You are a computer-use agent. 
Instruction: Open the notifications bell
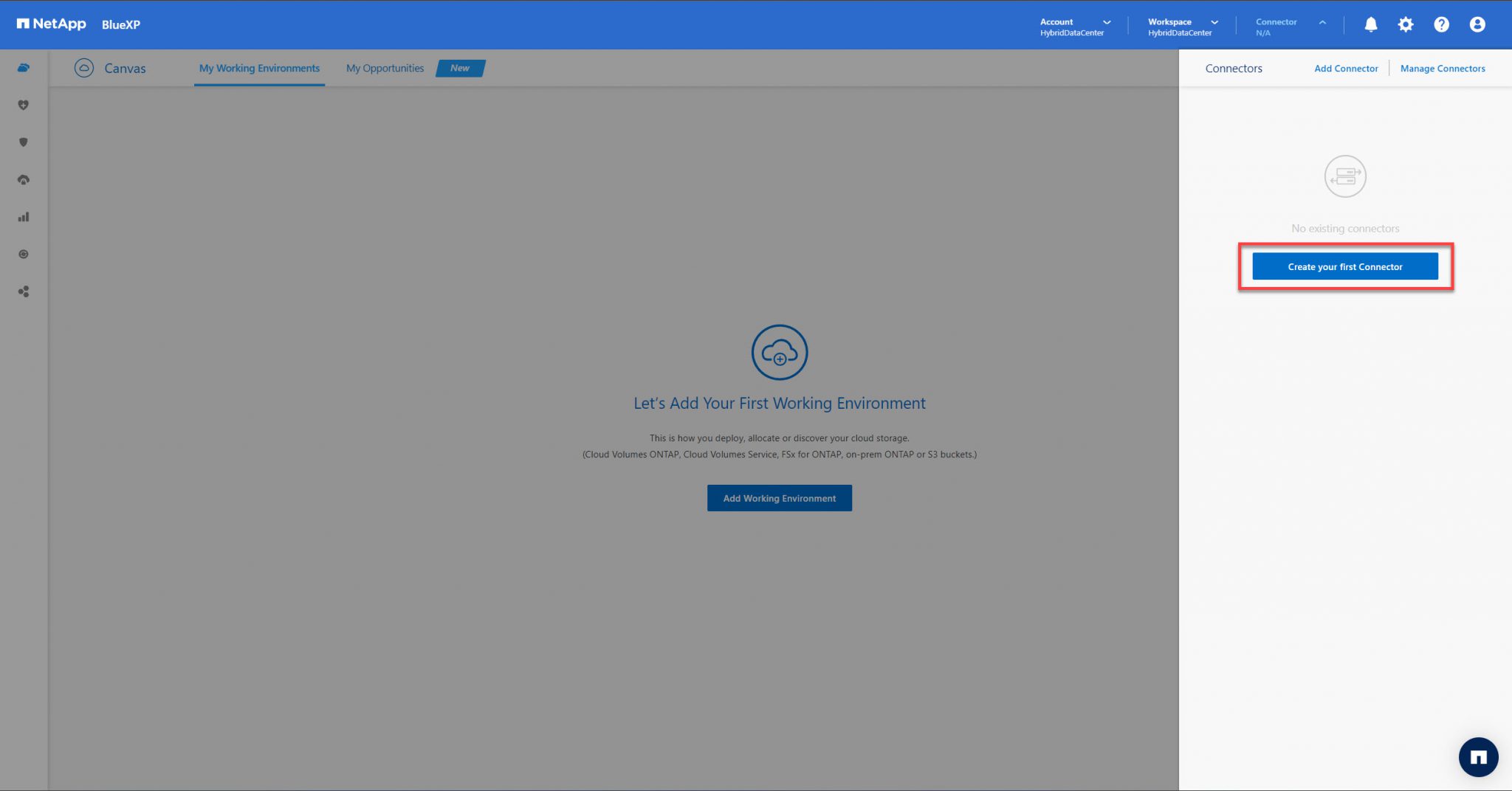click(x=1370, y=24)
